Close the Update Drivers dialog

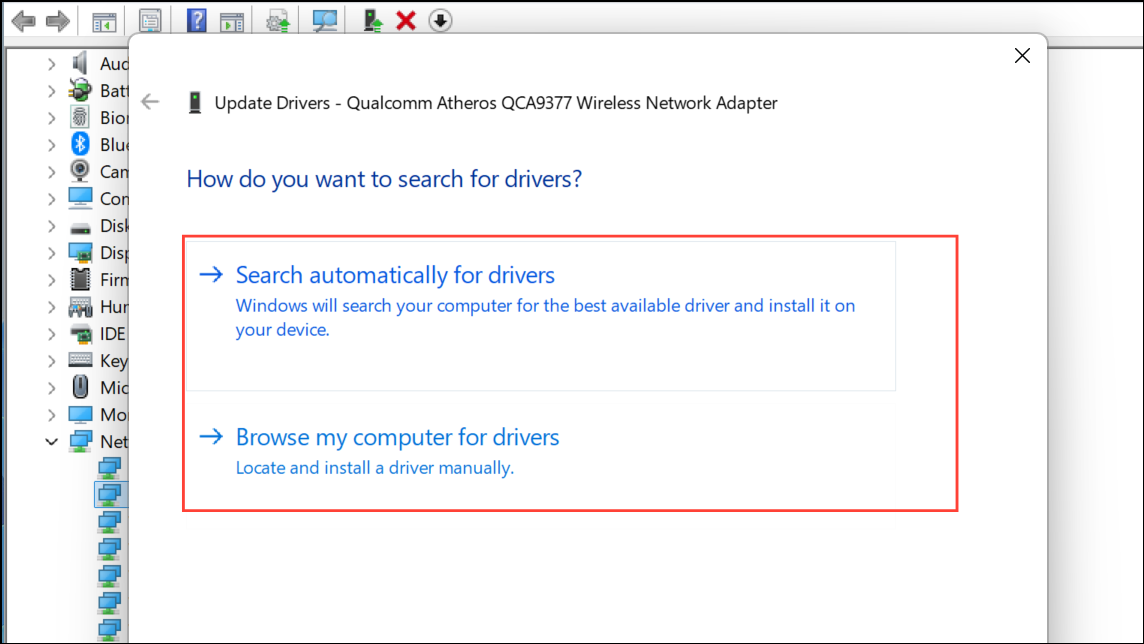(1022, 56)
